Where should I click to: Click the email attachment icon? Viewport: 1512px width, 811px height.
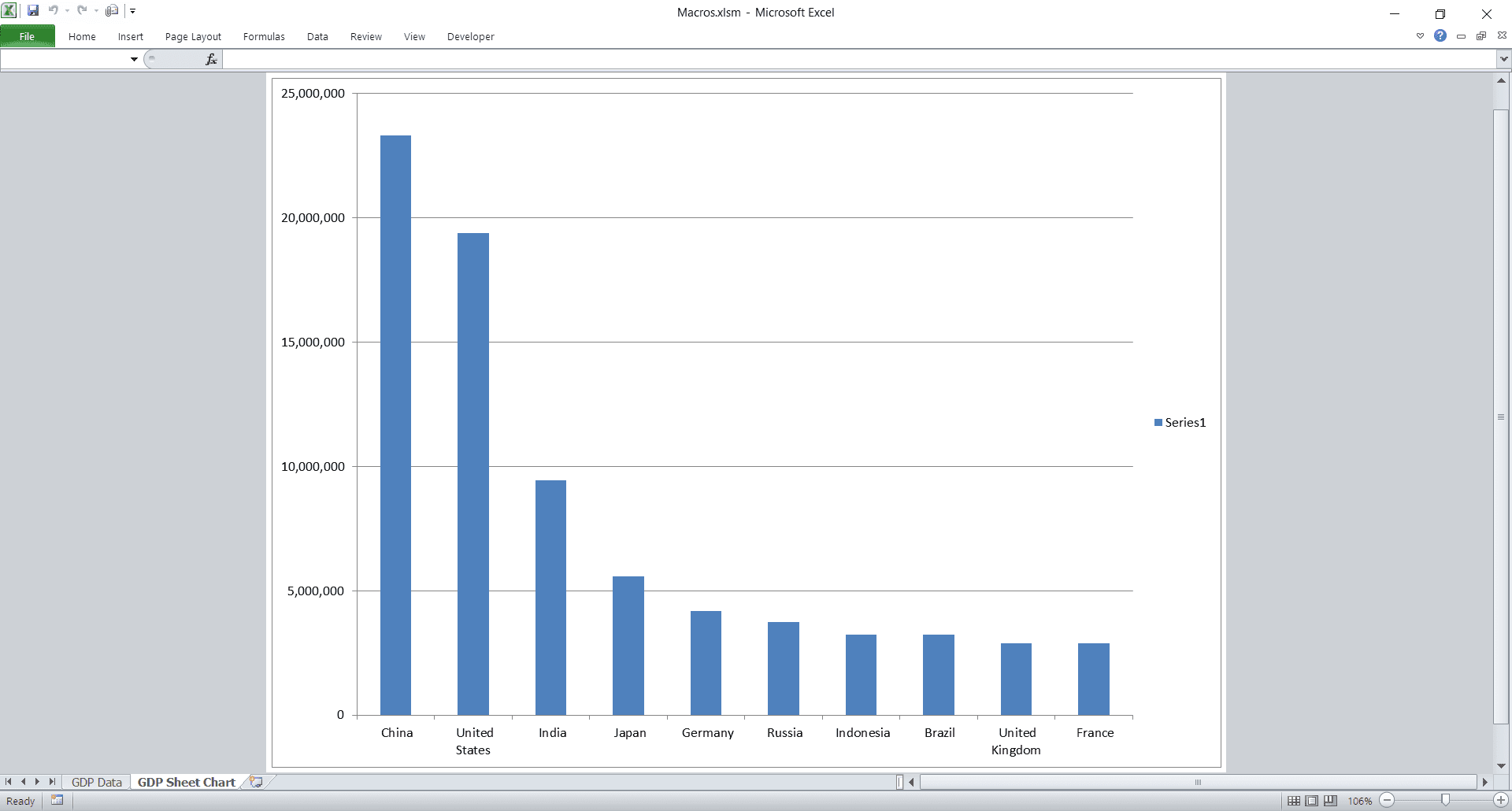[x=112, y=11]
